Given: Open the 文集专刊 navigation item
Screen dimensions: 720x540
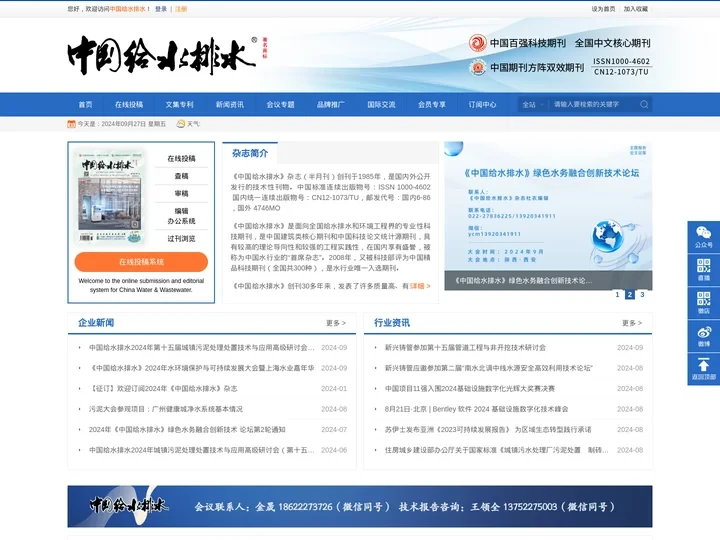Looking at the screenshot, I should [179, 105].
